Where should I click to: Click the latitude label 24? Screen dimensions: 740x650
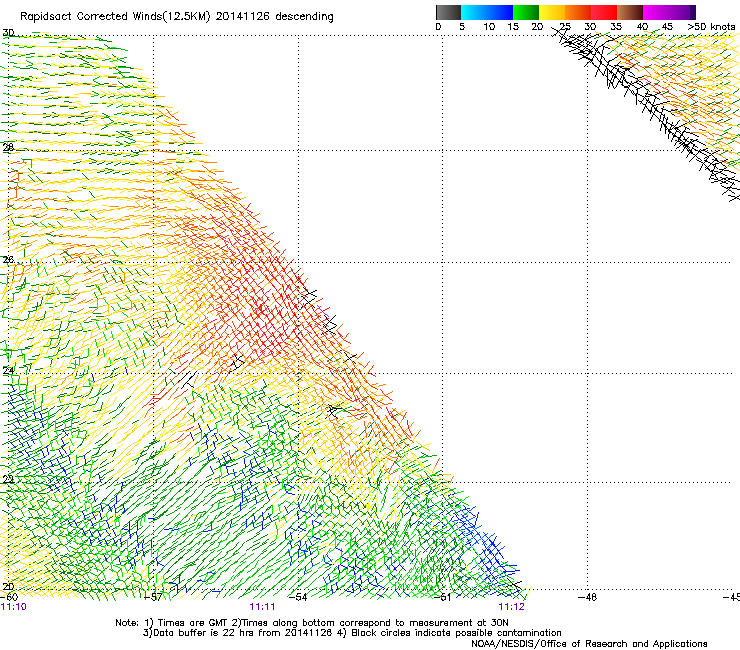(8, 371)
